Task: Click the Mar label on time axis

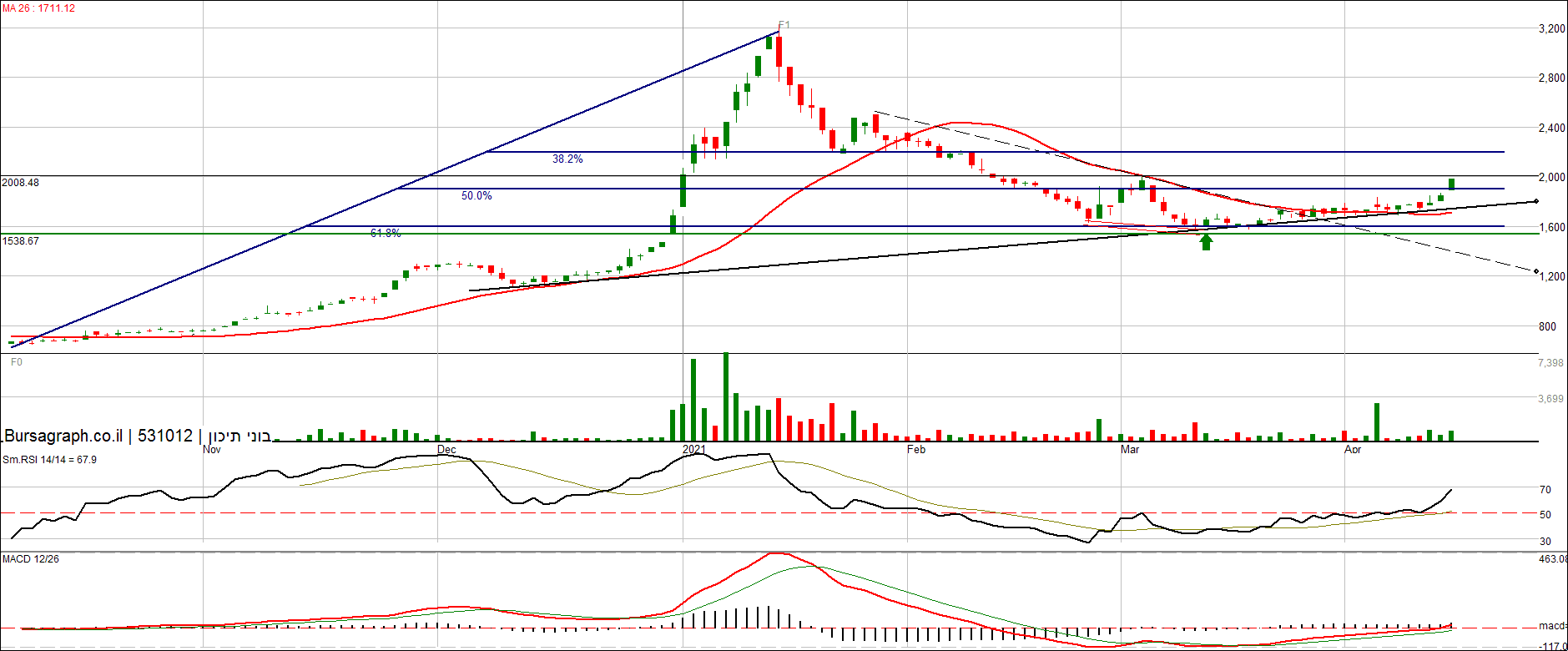Action: click(1130, 449)
